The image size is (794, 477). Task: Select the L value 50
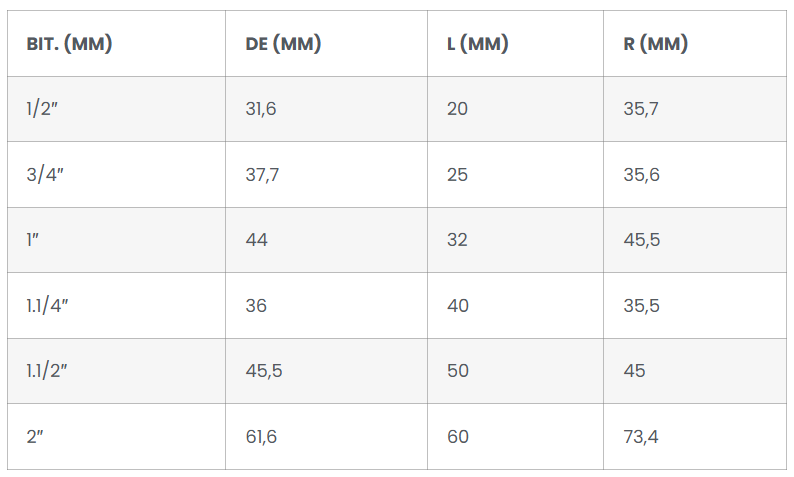click(x=458, y=371)
